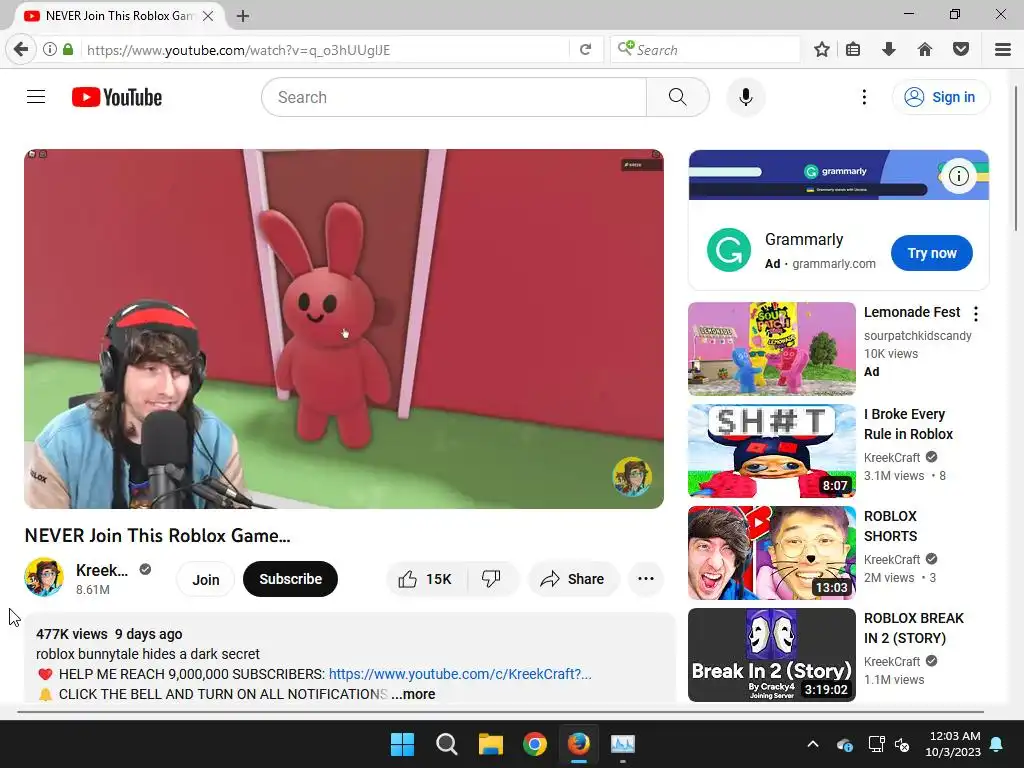Open YouTube settings three-dot menu
Screen dimensions: 1024x768
click(864, 97)
